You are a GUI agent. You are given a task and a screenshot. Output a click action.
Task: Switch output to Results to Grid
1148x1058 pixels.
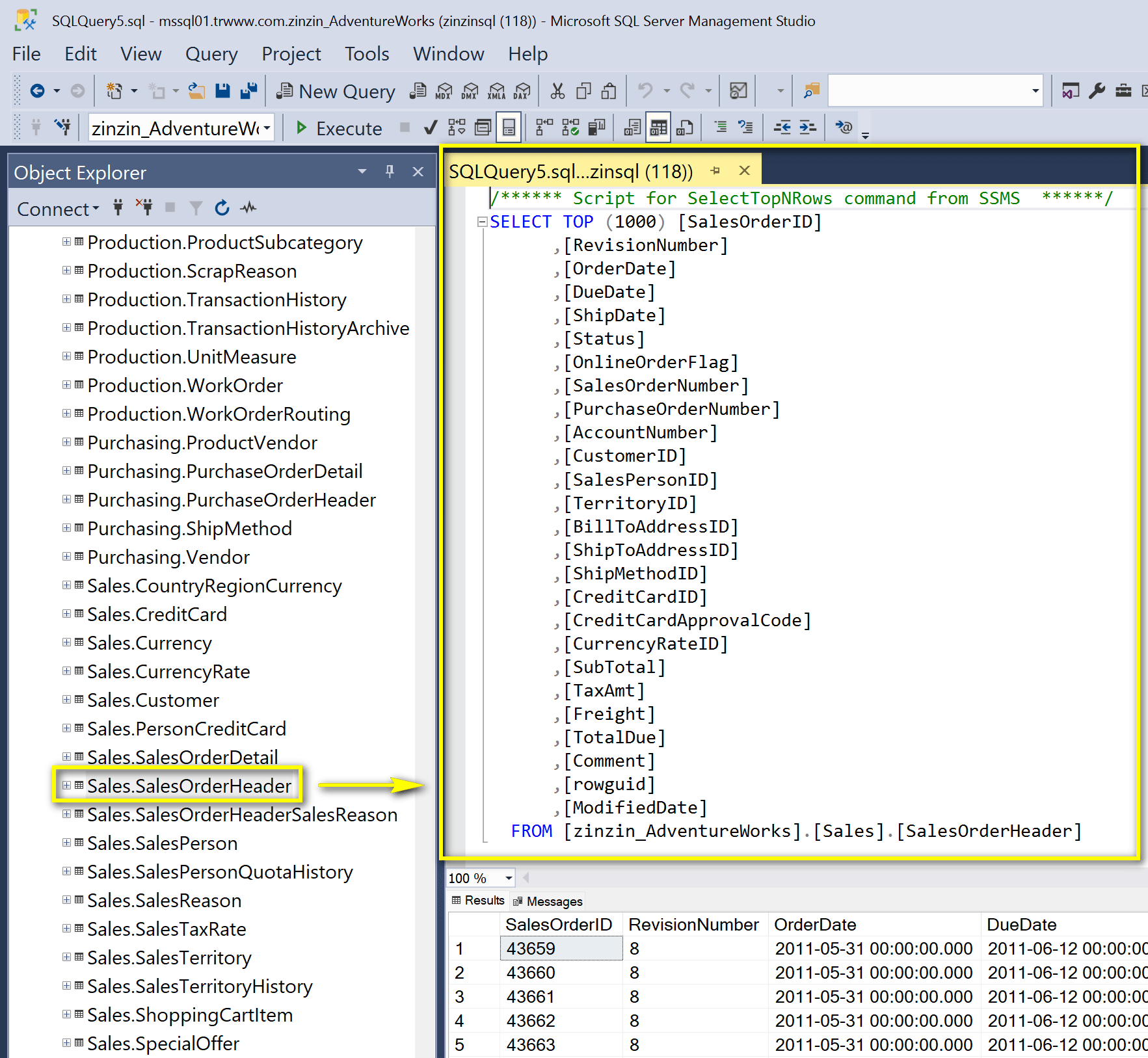pos(658,127)
